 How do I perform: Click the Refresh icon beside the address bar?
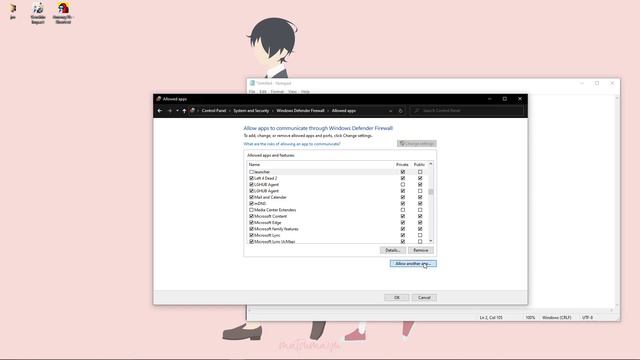(400, 111)
